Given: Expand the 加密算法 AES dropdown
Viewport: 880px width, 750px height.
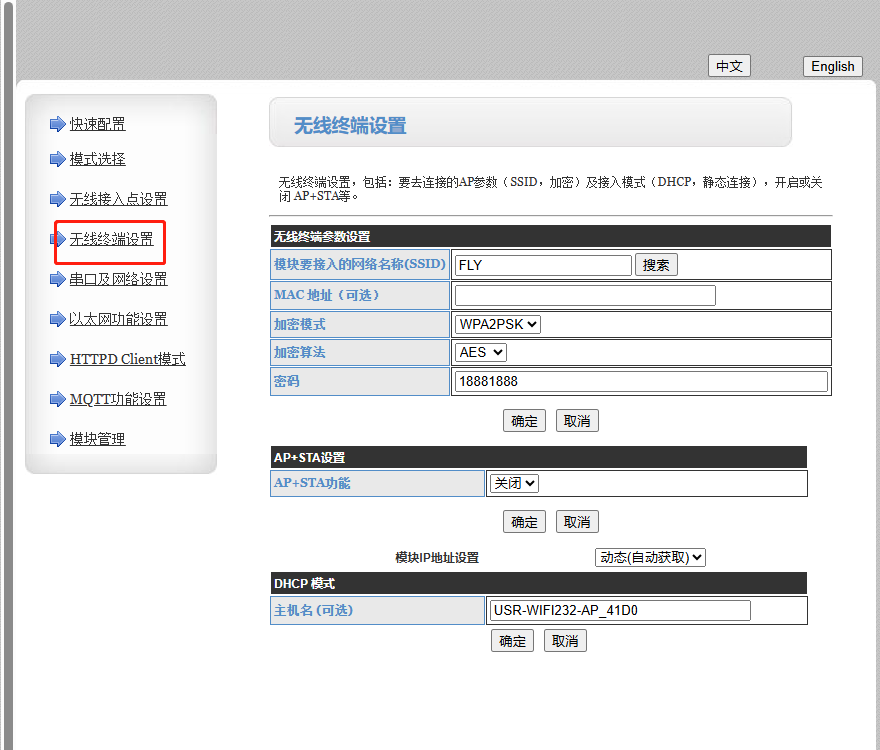Looking at the screenshot, I should tap(481, 352).
